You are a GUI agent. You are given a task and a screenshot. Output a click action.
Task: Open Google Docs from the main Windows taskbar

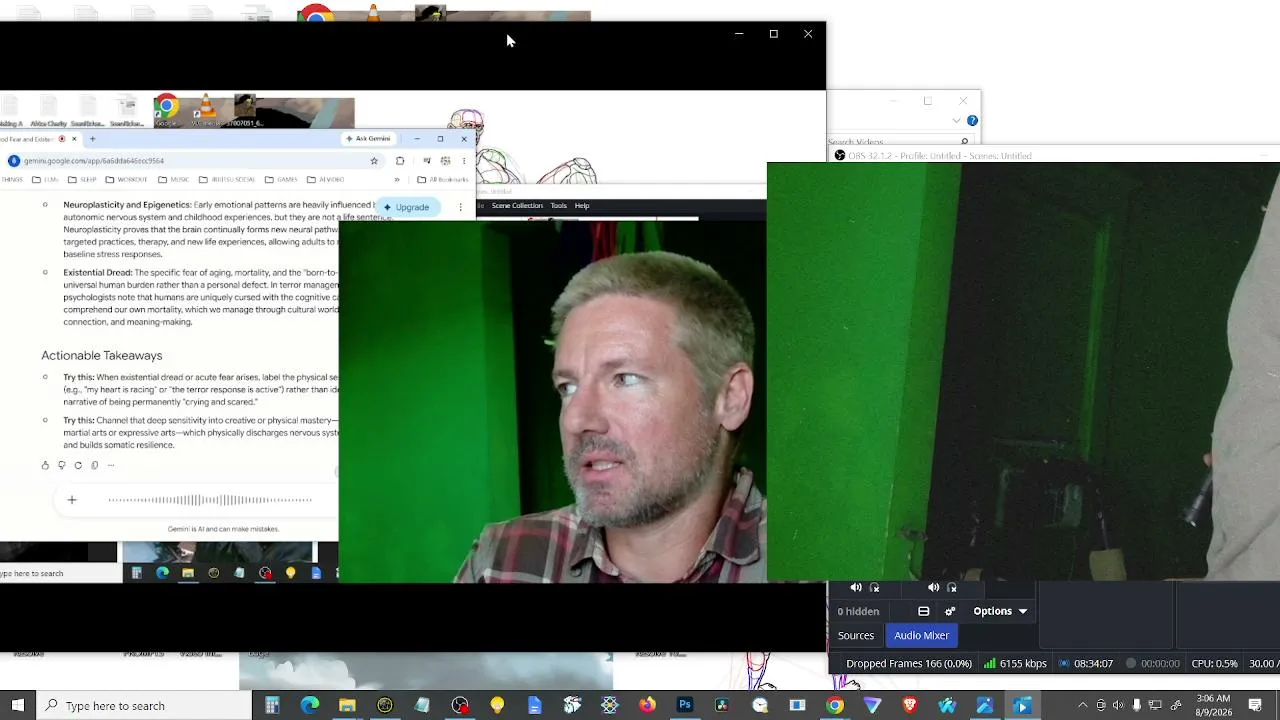pos(535,705)
